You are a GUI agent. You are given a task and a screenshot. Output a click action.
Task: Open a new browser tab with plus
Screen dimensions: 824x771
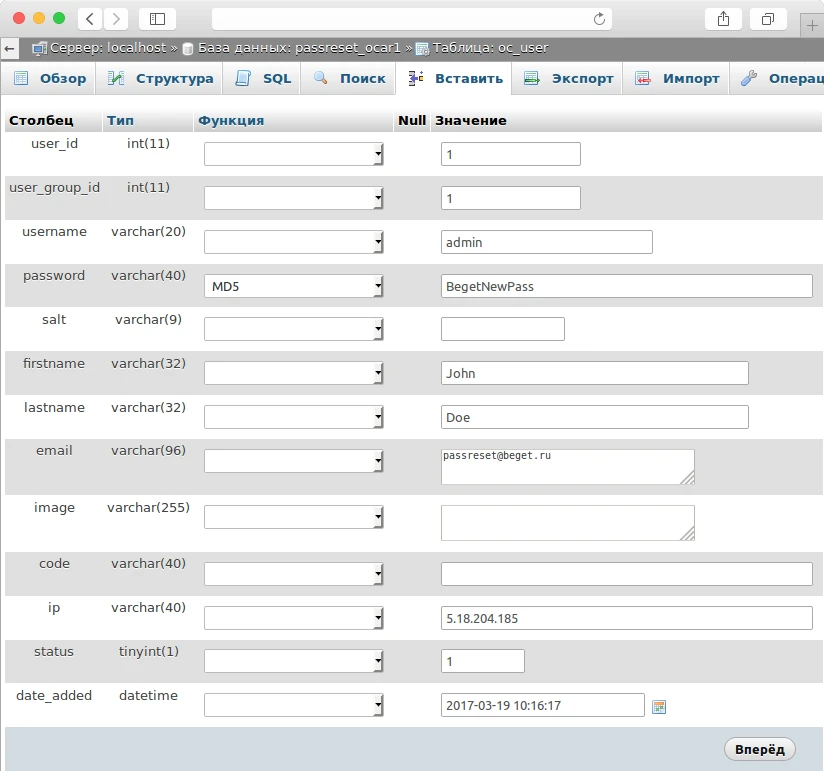[812, 25]
